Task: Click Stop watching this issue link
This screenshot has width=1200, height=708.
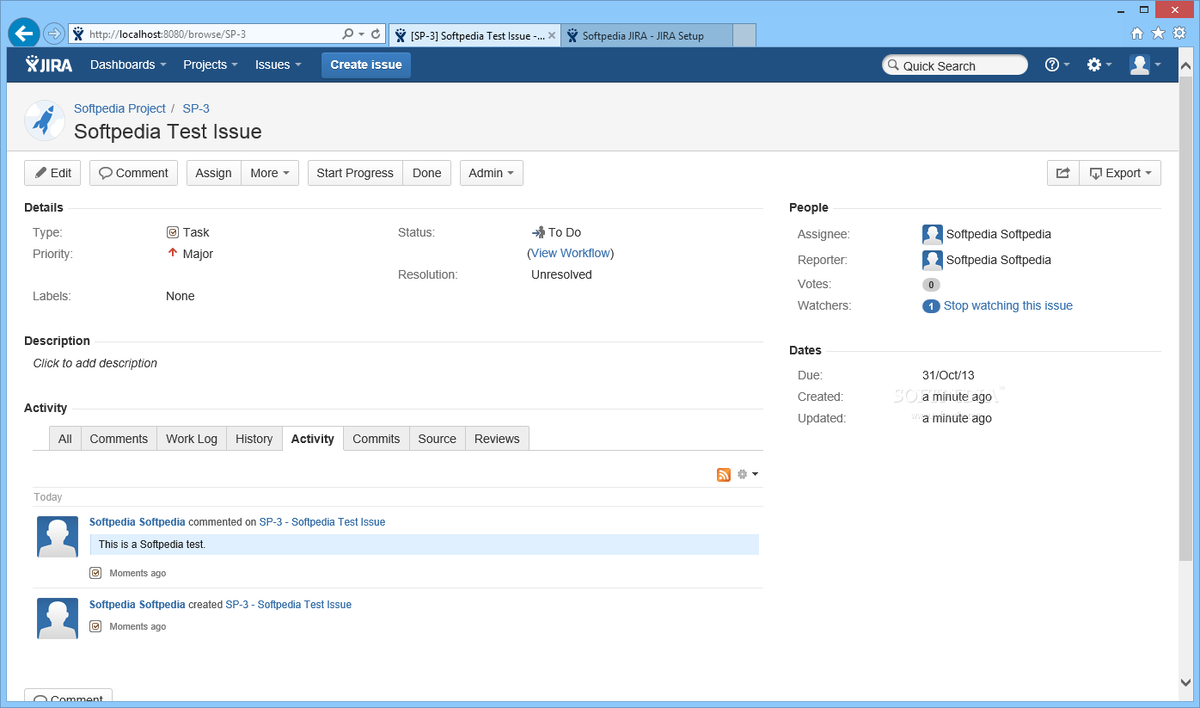Action: pos(1008,306)
